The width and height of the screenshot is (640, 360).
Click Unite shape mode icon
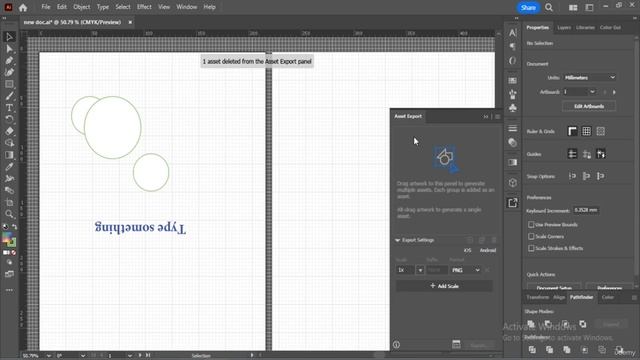(531, 324)
